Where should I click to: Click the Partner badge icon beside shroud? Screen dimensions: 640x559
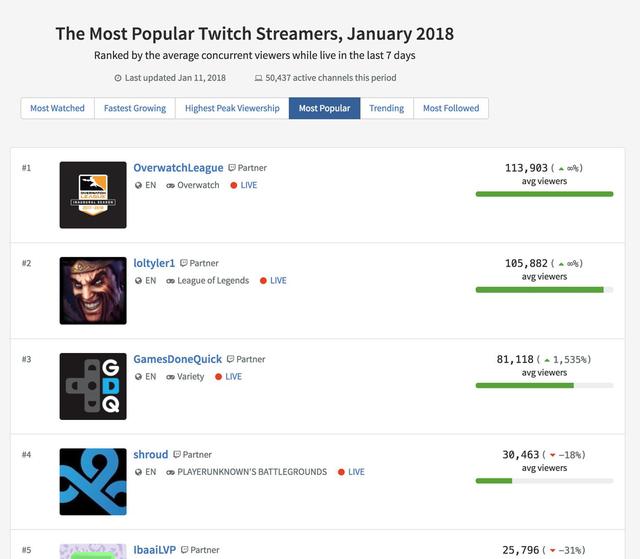coord(177,455)
